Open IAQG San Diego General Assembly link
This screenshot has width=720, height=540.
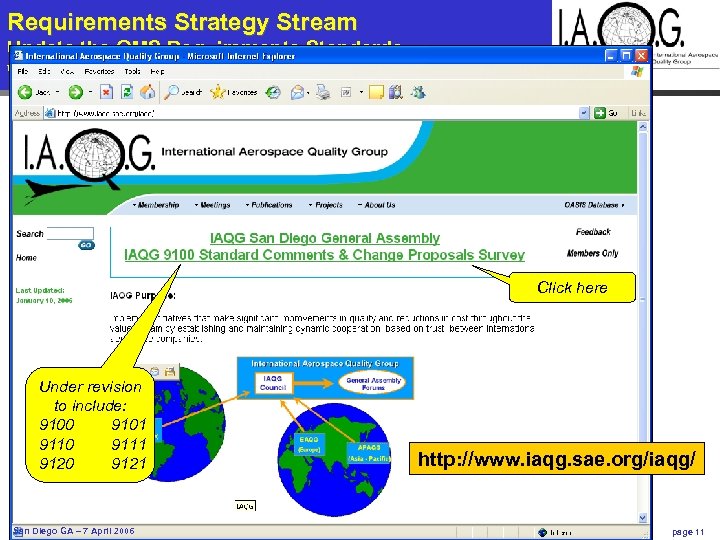[325, 238]
